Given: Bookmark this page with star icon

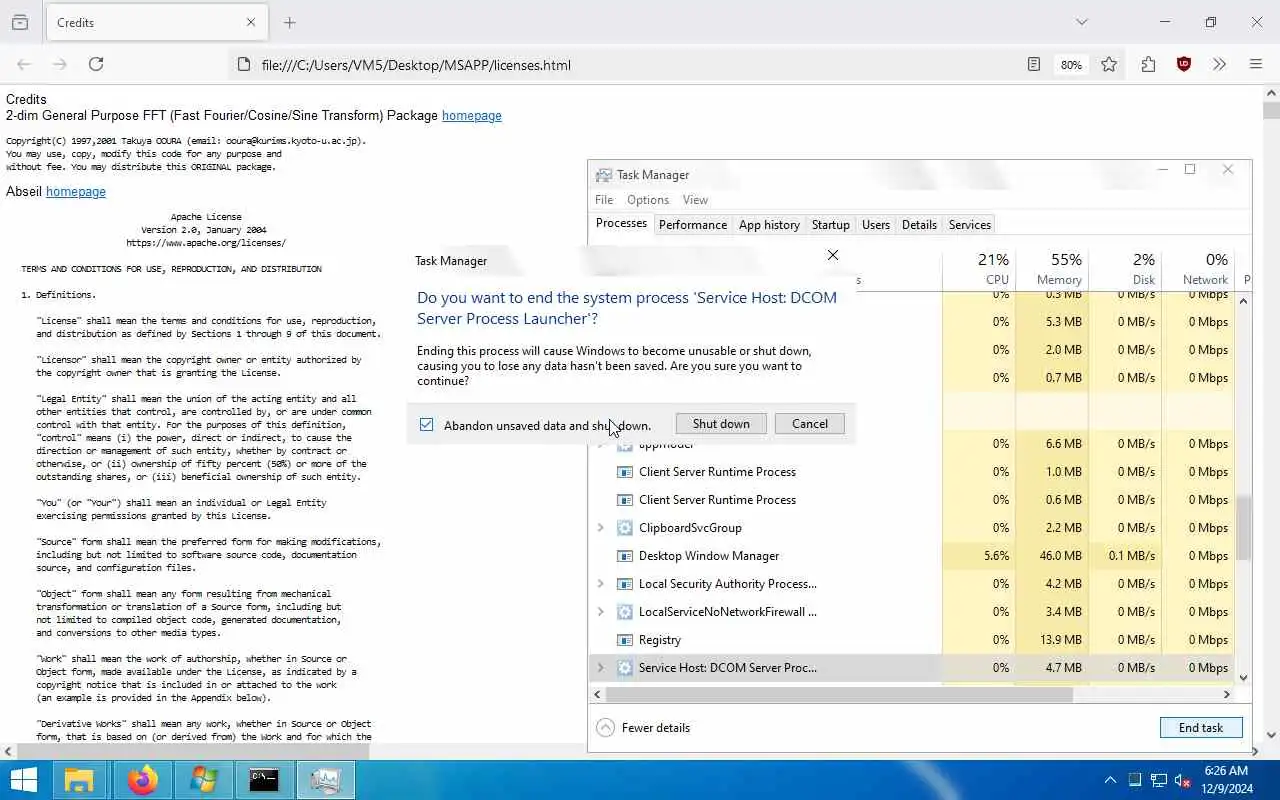Looking at the screenshot, I should pyautogui.click(x=1109, y=64).
